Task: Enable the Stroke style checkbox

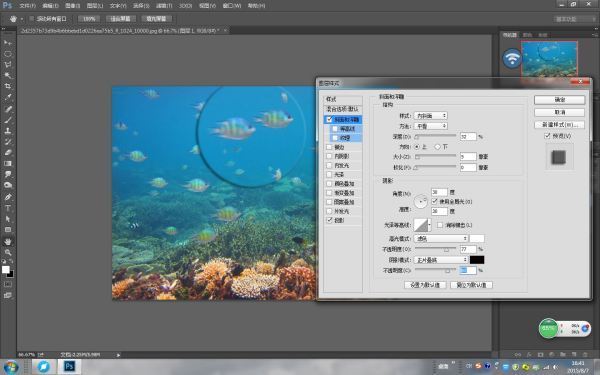Action: pos(329,147)
